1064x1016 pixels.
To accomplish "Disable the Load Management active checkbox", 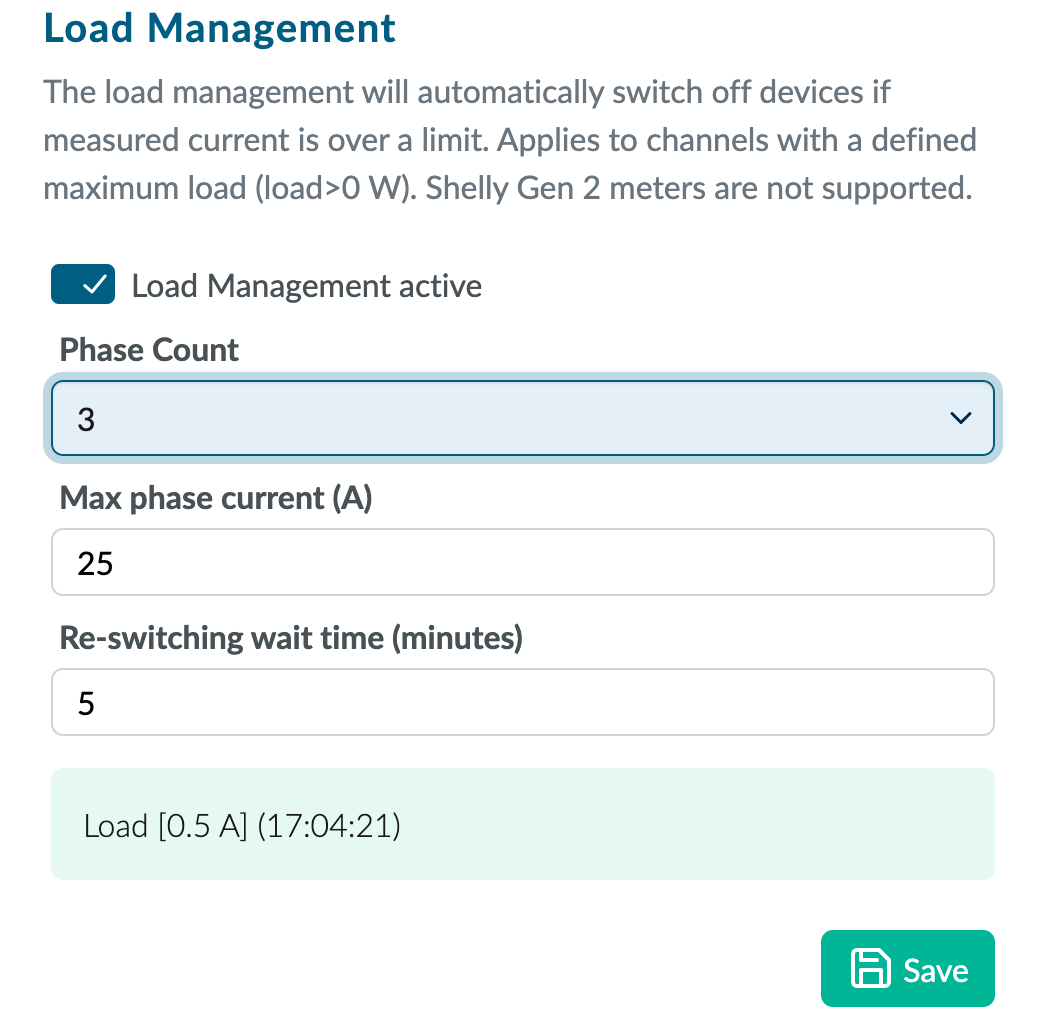I will pos(83,286).
